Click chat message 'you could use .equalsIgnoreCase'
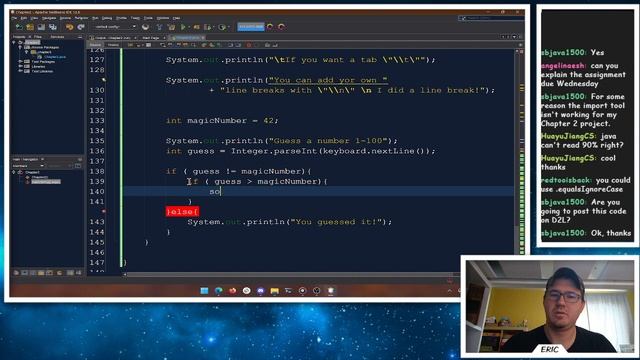 (x=586, y=184)
